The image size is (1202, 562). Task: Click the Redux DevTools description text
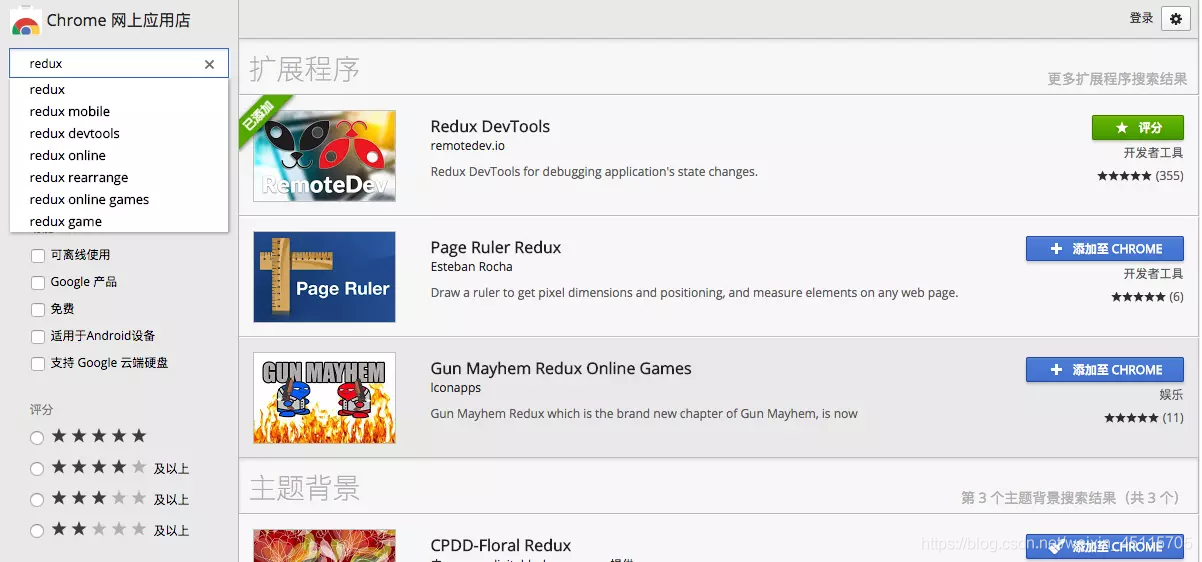(594, 172)
